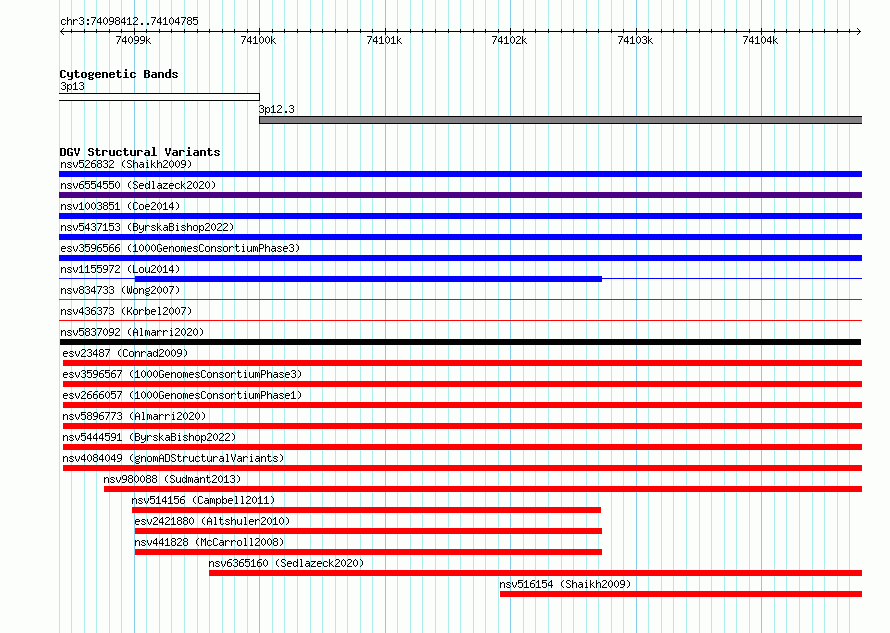The image size is (890, 633).
Task: Select the red bar under nsv5896773
Action: pos(463,426)
